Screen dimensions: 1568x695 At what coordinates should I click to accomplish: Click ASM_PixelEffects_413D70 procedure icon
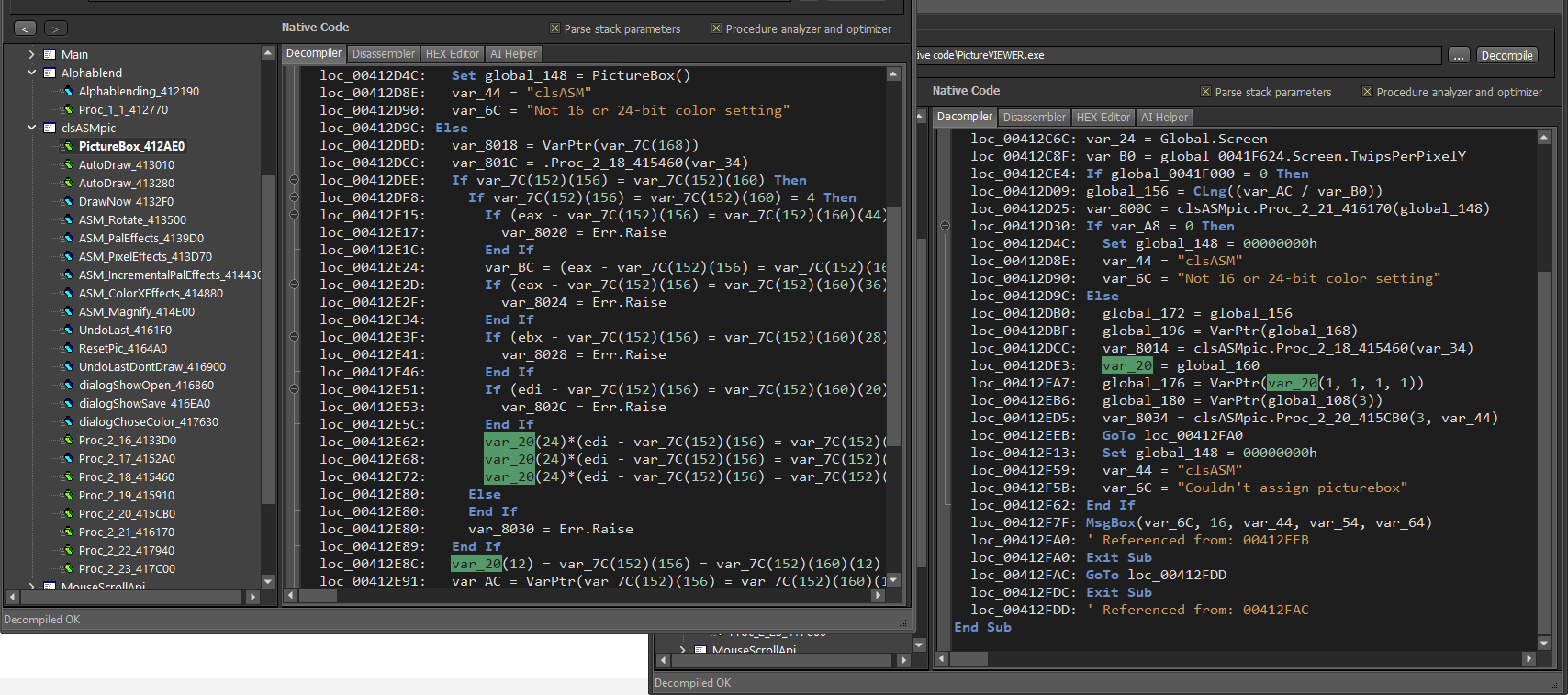(x=67, y=256)
